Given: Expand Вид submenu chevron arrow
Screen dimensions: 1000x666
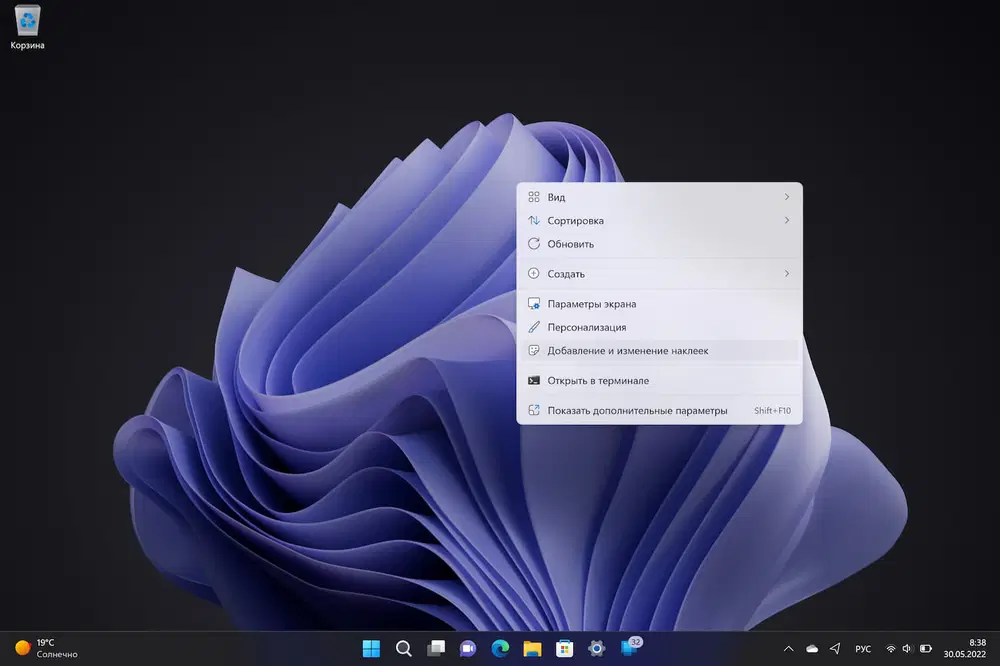Looking at the screenshot, I should 786,197.
